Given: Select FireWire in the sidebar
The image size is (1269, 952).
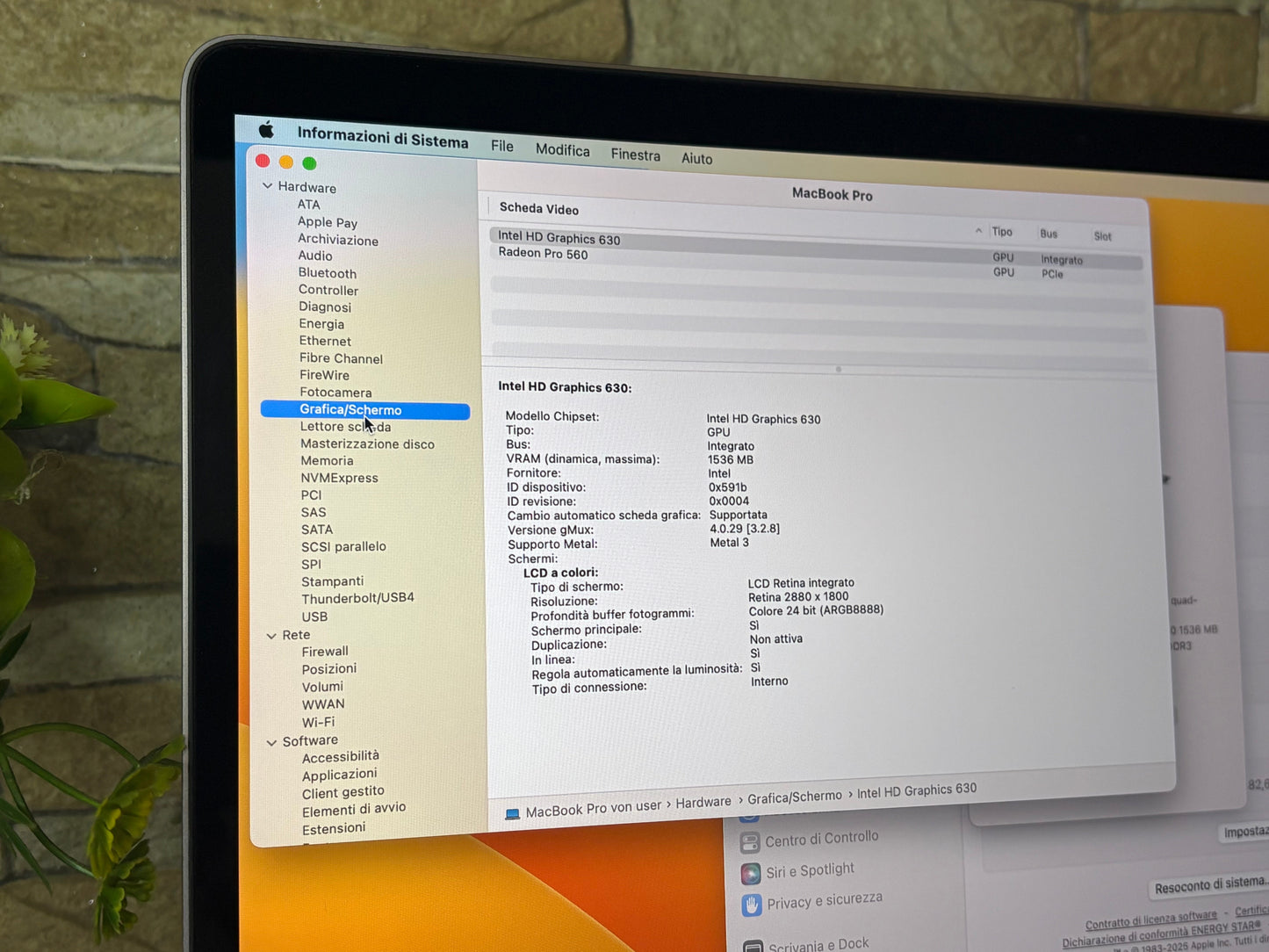Looking at the screenshot, I should point(324,375).
